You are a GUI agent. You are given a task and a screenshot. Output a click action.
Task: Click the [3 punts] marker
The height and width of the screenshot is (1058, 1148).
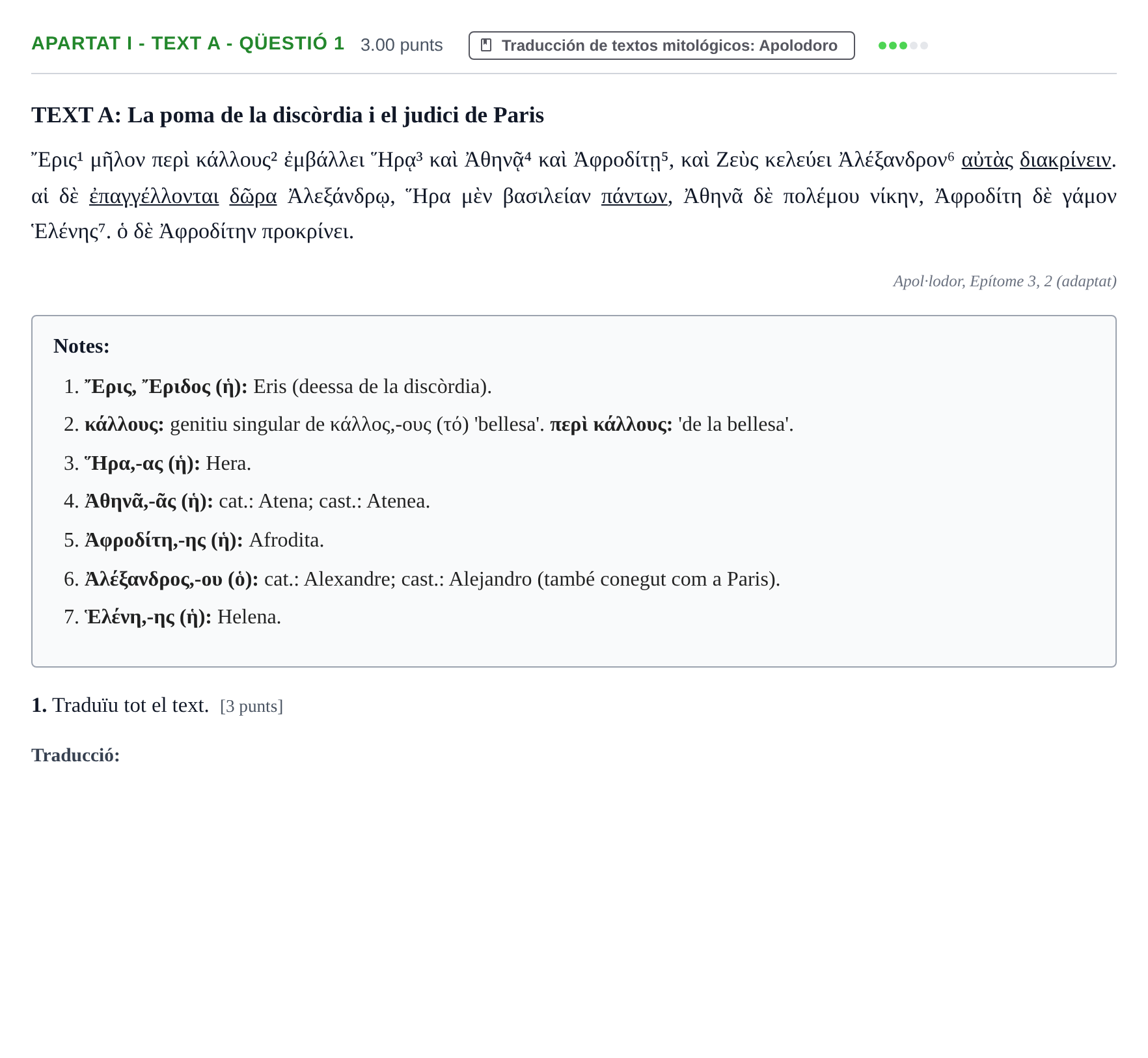tap(252, 707)
